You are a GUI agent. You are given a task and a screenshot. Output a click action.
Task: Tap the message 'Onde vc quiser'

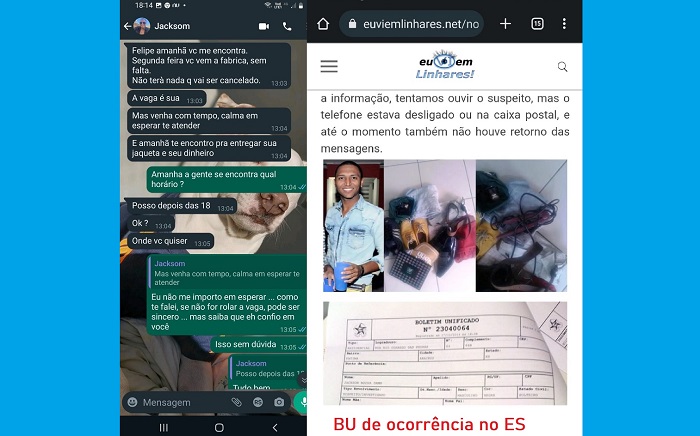click(171, 241)
